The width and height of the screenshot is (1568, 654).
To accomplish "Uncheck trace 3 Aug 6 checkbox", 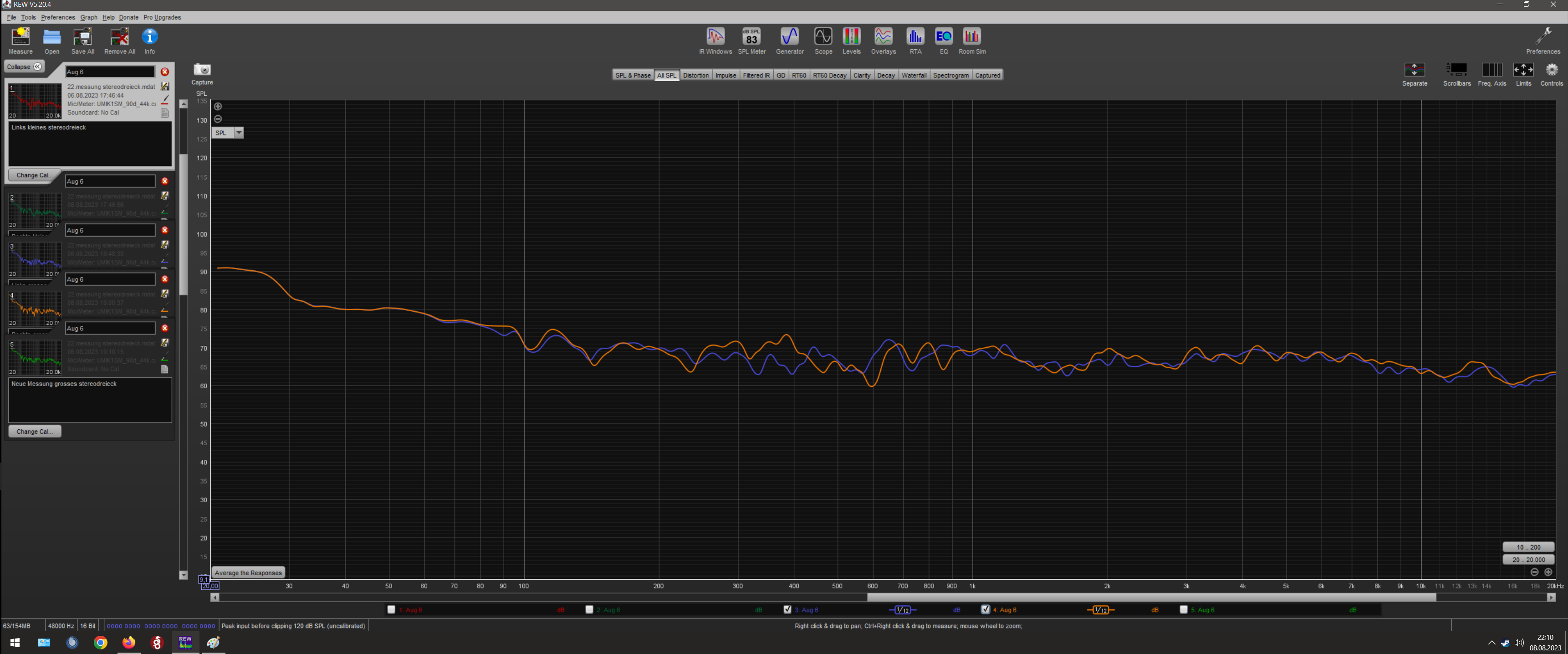I will point(788,609).
